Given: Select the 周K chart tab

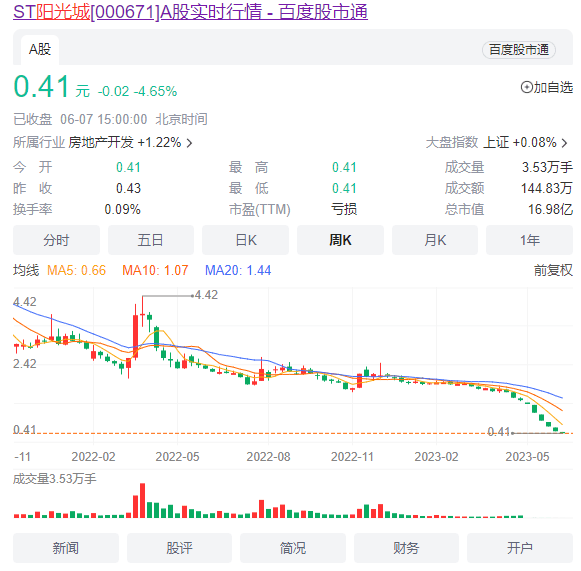Looking at the screenshot, I should (x=340, y=240).
